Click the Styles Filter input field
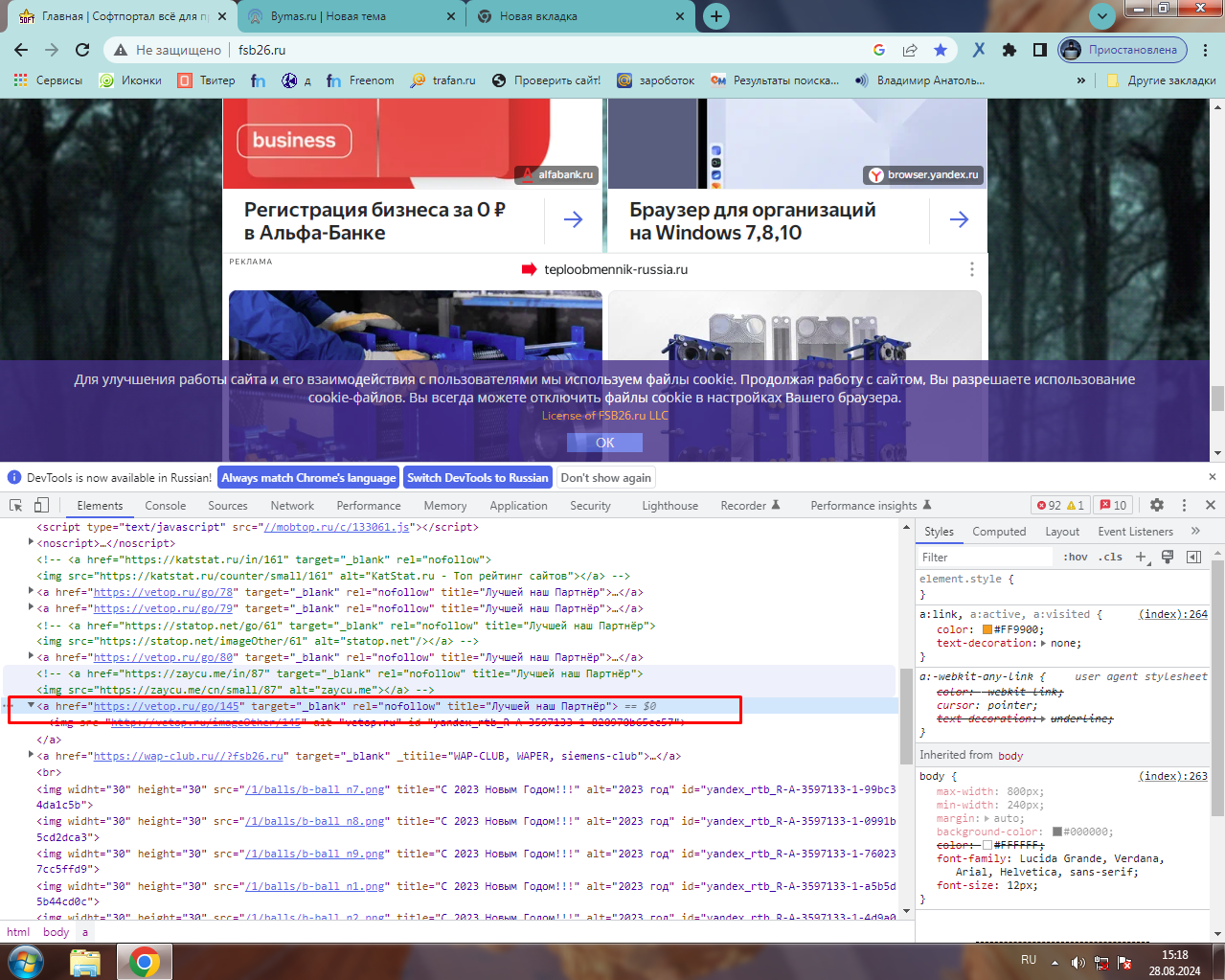Viewport: 1225px width, 980px height. click(x=984, y=558)
